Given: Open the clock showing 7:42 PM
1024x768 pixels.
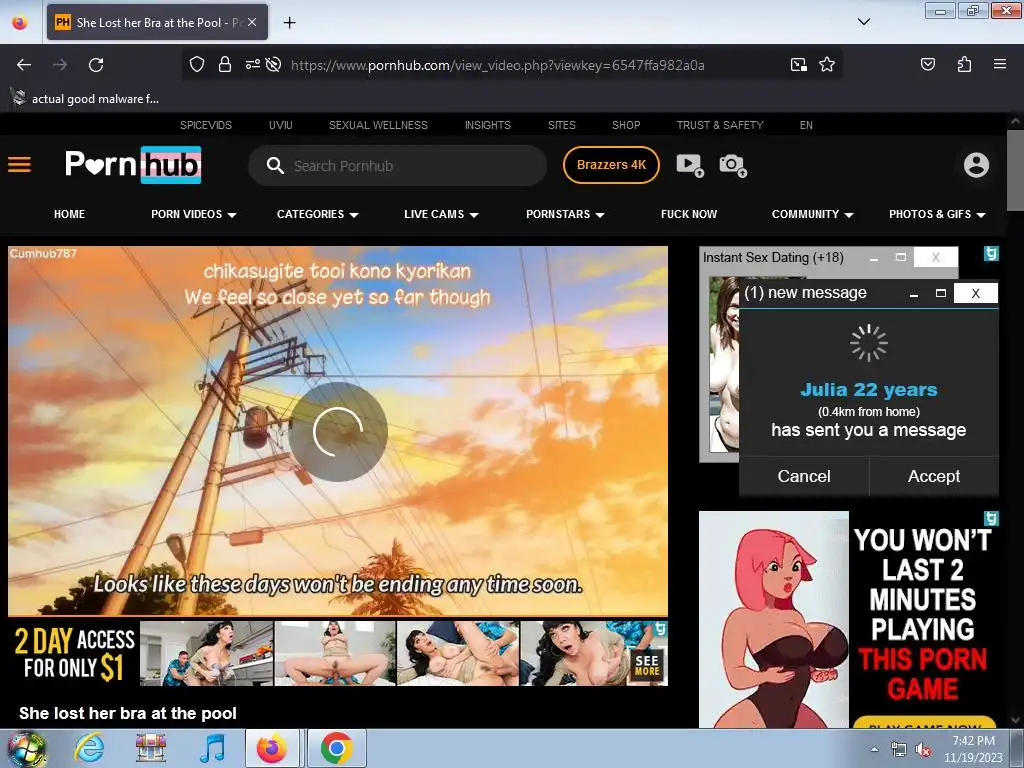Looking at the screenshot, I should (973, 749).
